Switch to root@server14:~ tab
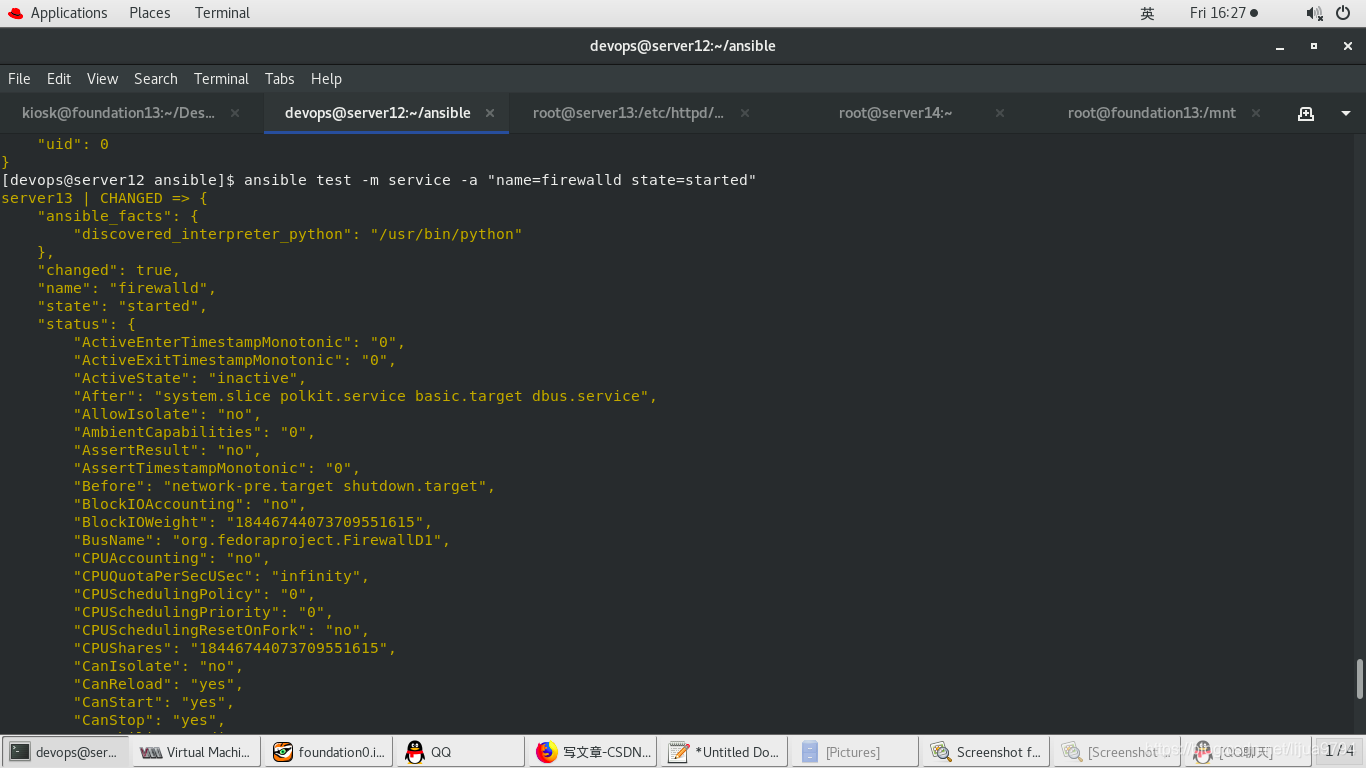Viewport: 1366px width, 768px height. [x=895, y=113]
